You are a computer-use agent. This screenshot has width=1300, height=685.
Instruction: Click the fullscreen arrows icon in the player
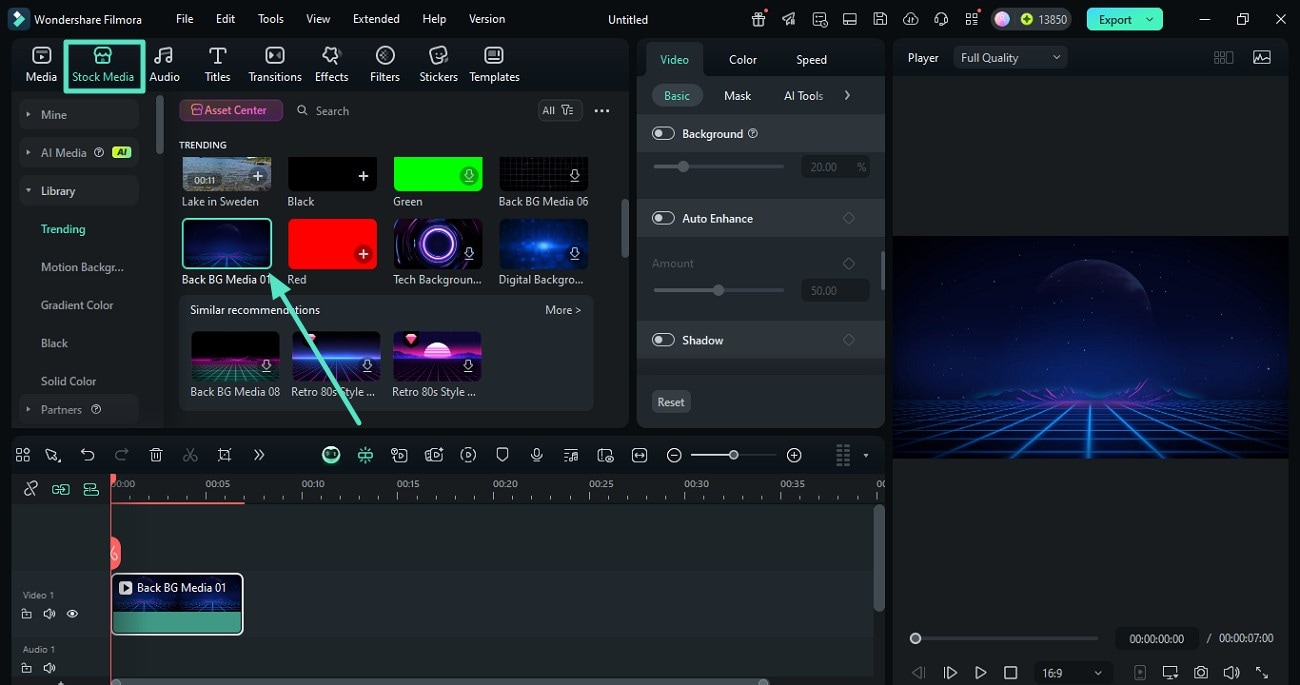coord(1262,673)
